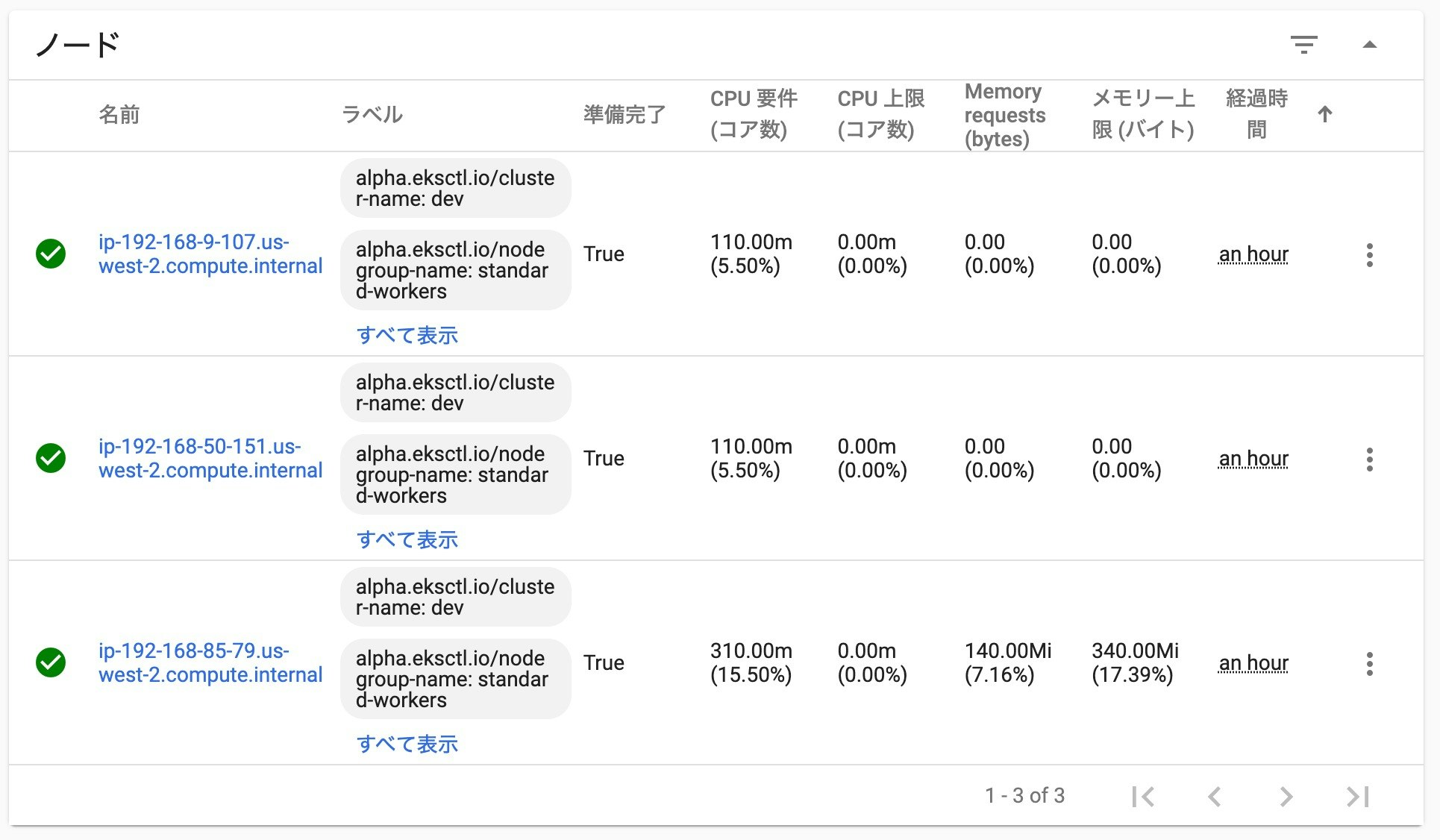Screen dimensions: 1440x840
Task: Click the green ready status icon of ip-192-168-9-107
Action: [50, 254]
